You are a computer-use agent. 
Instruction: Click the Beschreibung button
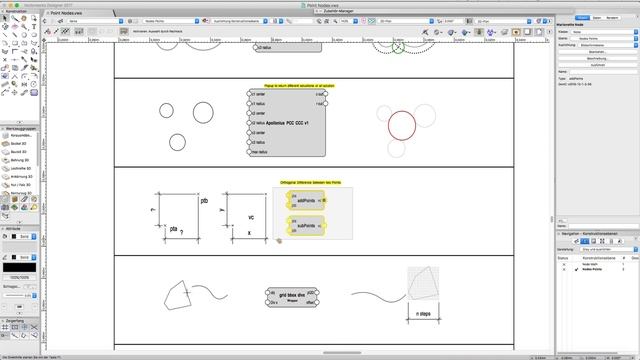[x=598, y=58]
